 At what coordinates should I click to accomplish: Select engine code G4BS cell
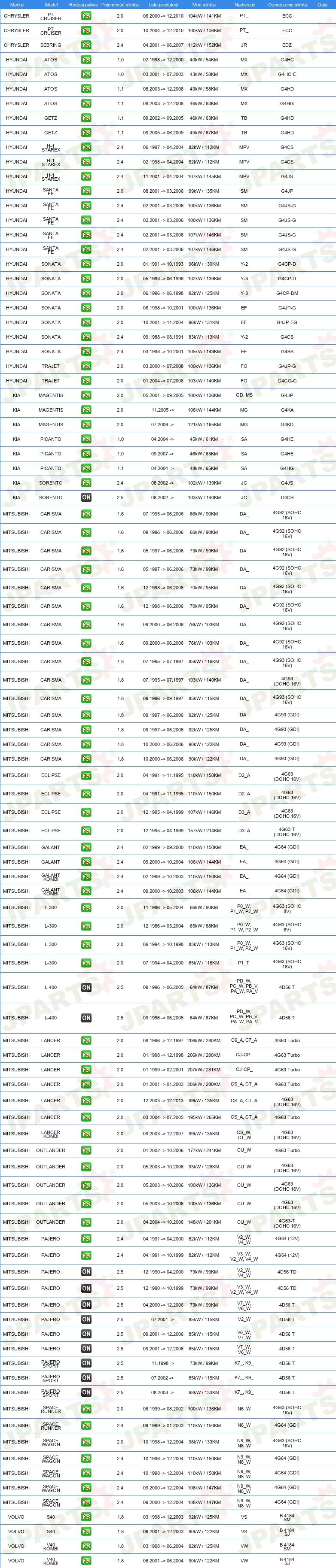coord(287,351)
